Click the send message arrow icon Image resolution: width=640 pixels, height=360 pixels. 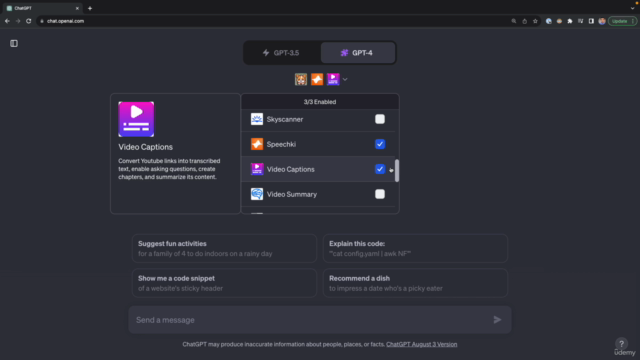pyautogui.click(x=497, y=320)
